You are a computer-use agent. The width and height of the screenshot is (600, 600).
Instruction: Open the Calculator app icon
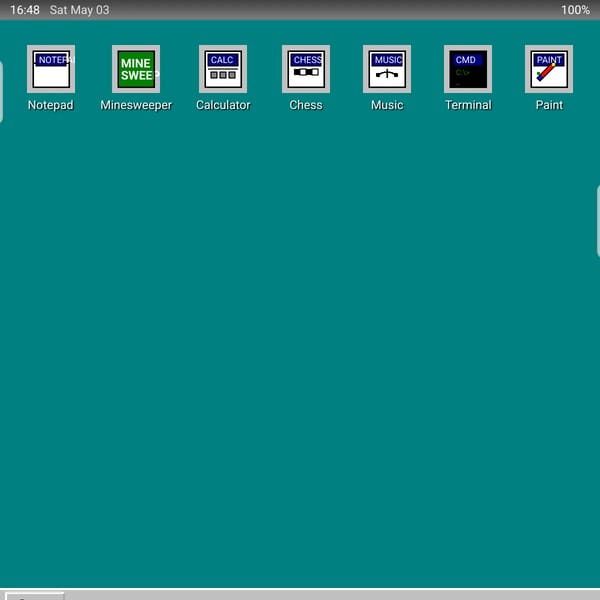(x=223, y=69)
